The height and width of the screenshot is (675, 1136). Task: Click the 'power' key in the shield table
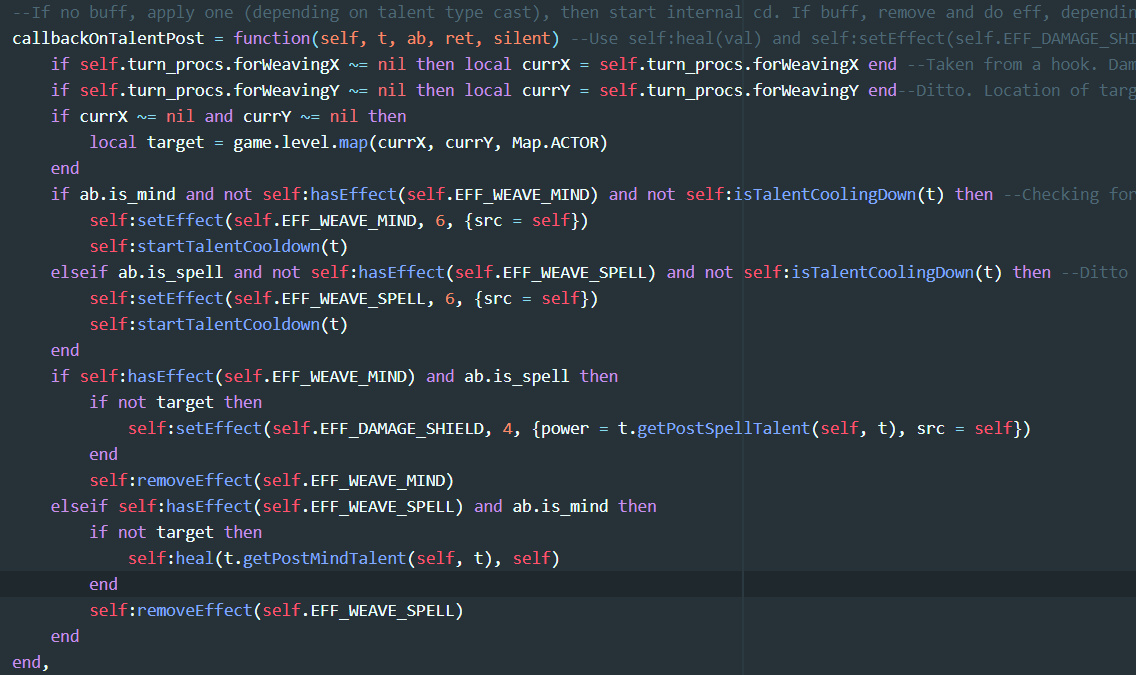coord(565,429)
